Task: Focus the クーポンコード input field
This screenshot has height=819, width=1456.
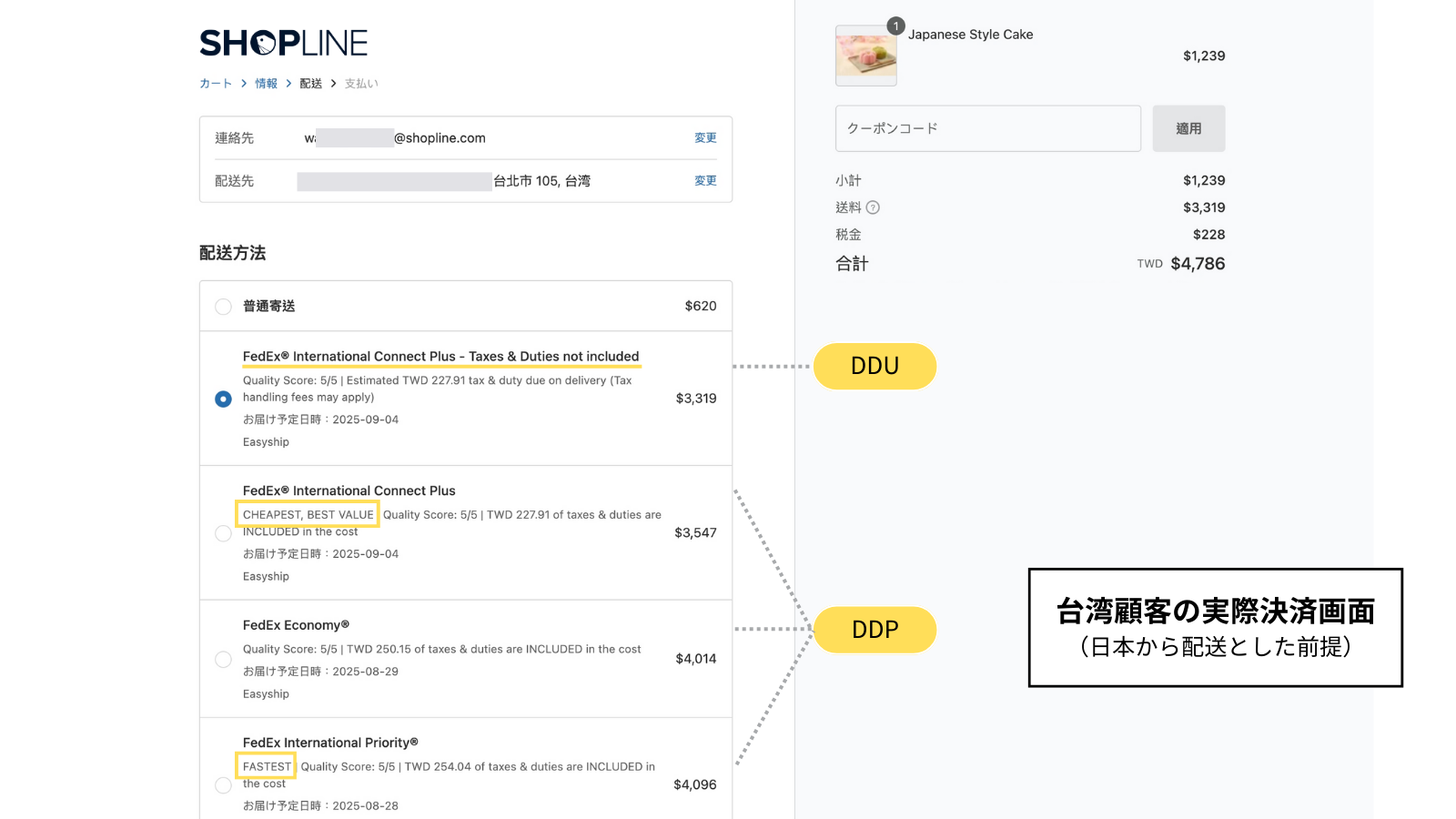Action: [988, 128]
